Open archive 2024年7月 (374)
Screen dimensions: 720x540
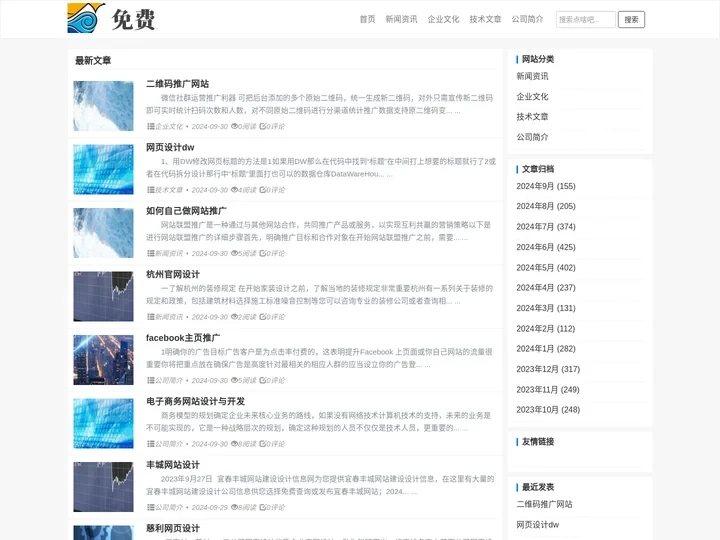[546, 227]
